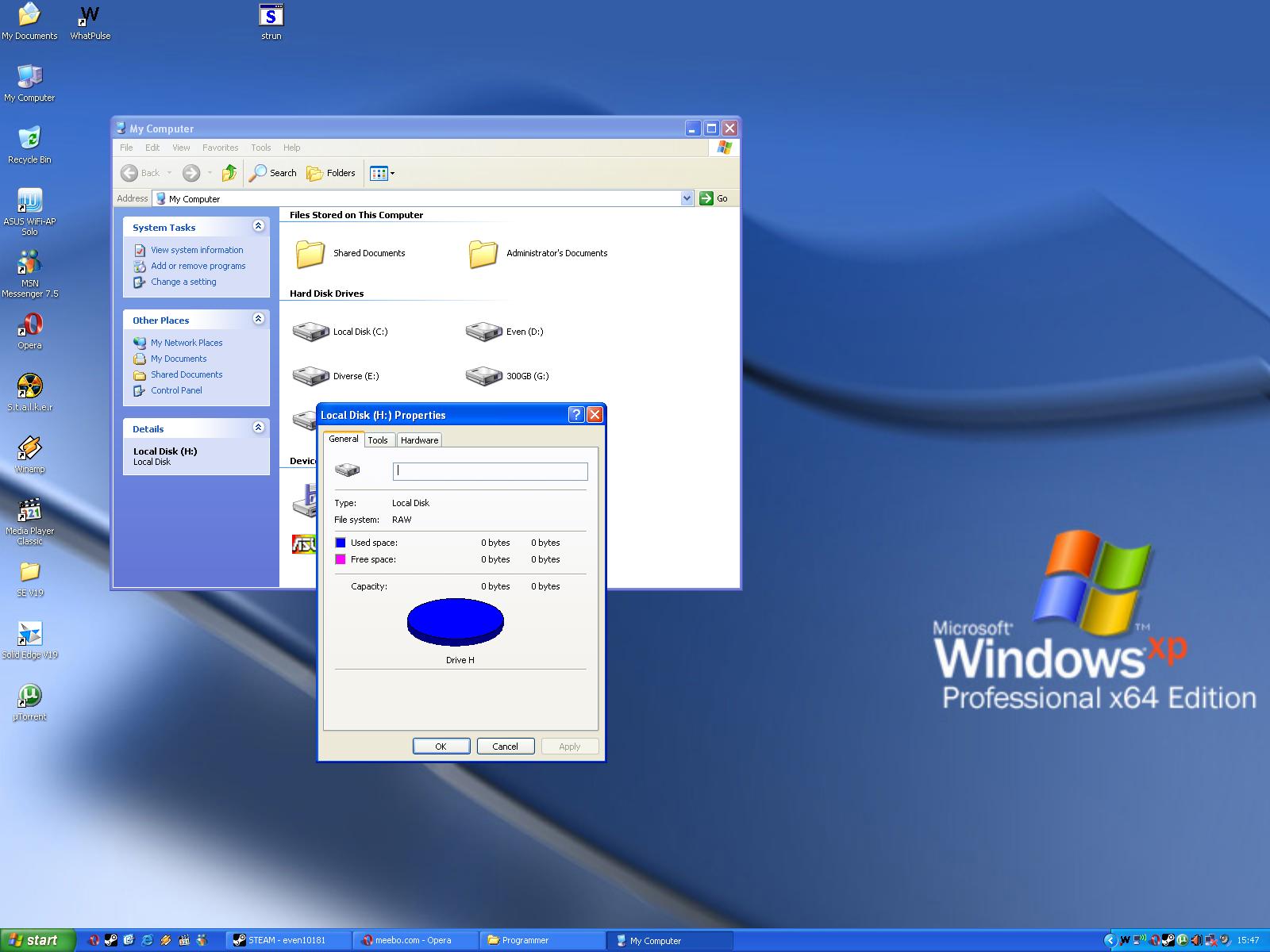The width and height of the screenshot is (1270, 952).
Task: Open the Forward history dropdown arrow
Action: tap(210, 173)
